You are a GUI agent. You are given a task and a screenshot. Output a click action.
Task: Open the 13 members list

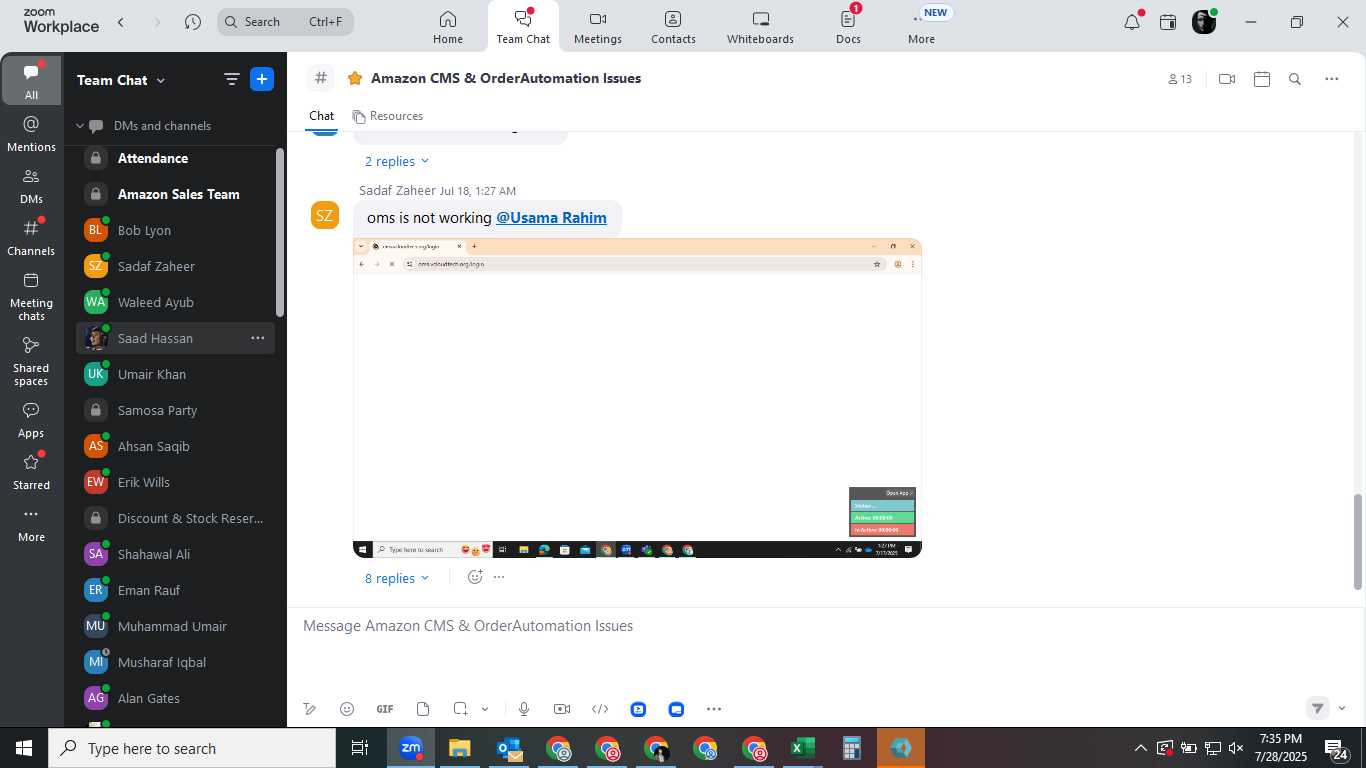click(1180, 79)
